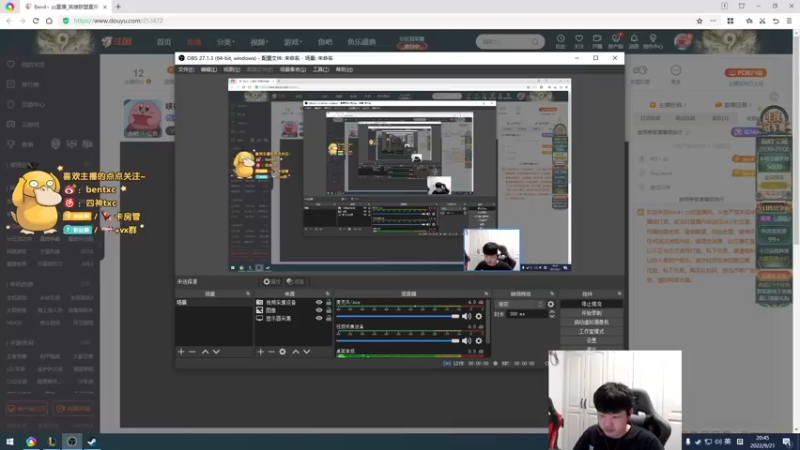Open the OBS 场景集合(S) menu
The height and width of the screenshot is (450, 800).
pos(293,69)
